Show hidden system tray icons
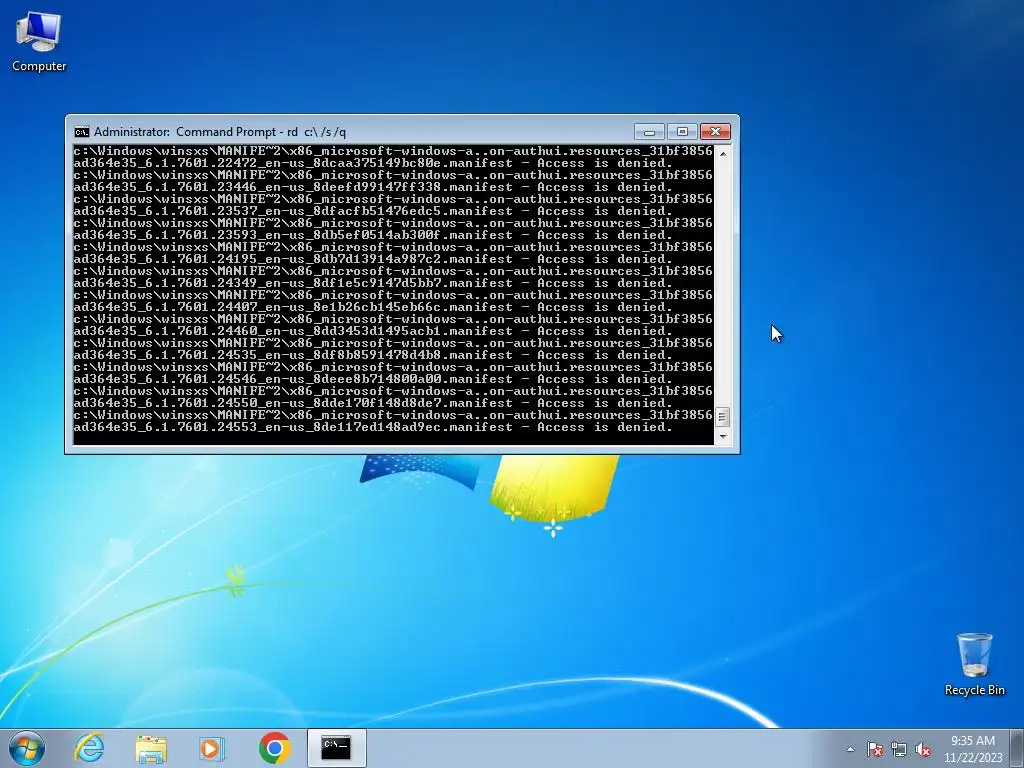Viewport: 1024px width, 768px height. coord(850,749)
